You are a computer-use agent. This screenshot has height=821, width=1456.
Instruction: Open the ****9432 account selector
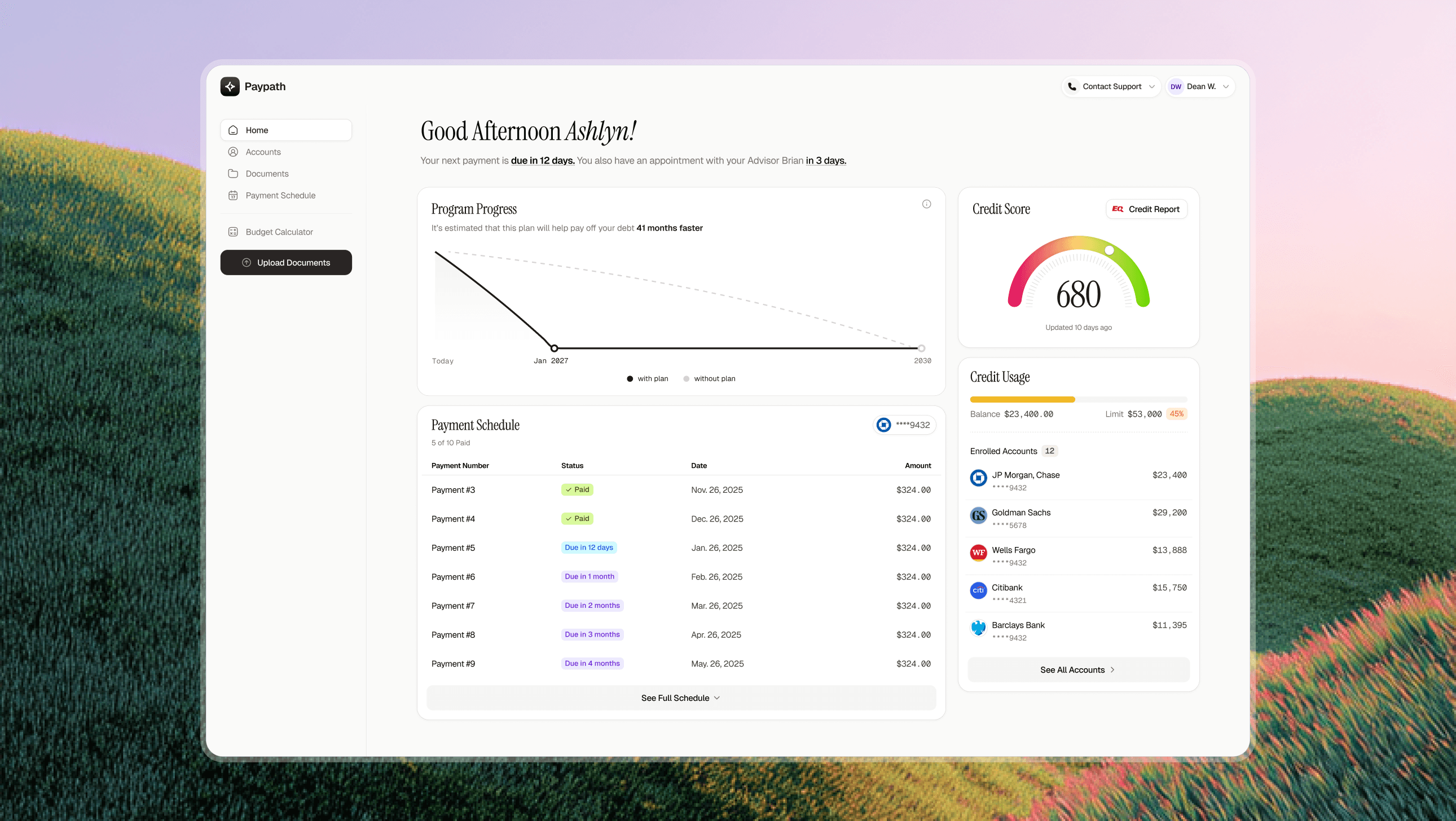coord(904,425)
